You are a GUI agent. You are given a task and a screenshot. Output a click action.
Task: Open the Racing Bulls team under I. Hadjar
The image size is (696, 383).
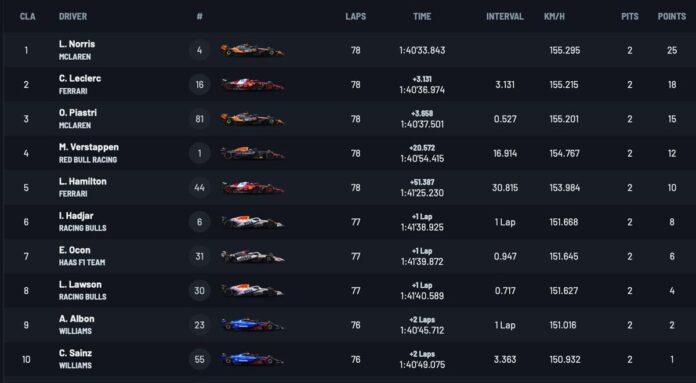click(83, 228)
